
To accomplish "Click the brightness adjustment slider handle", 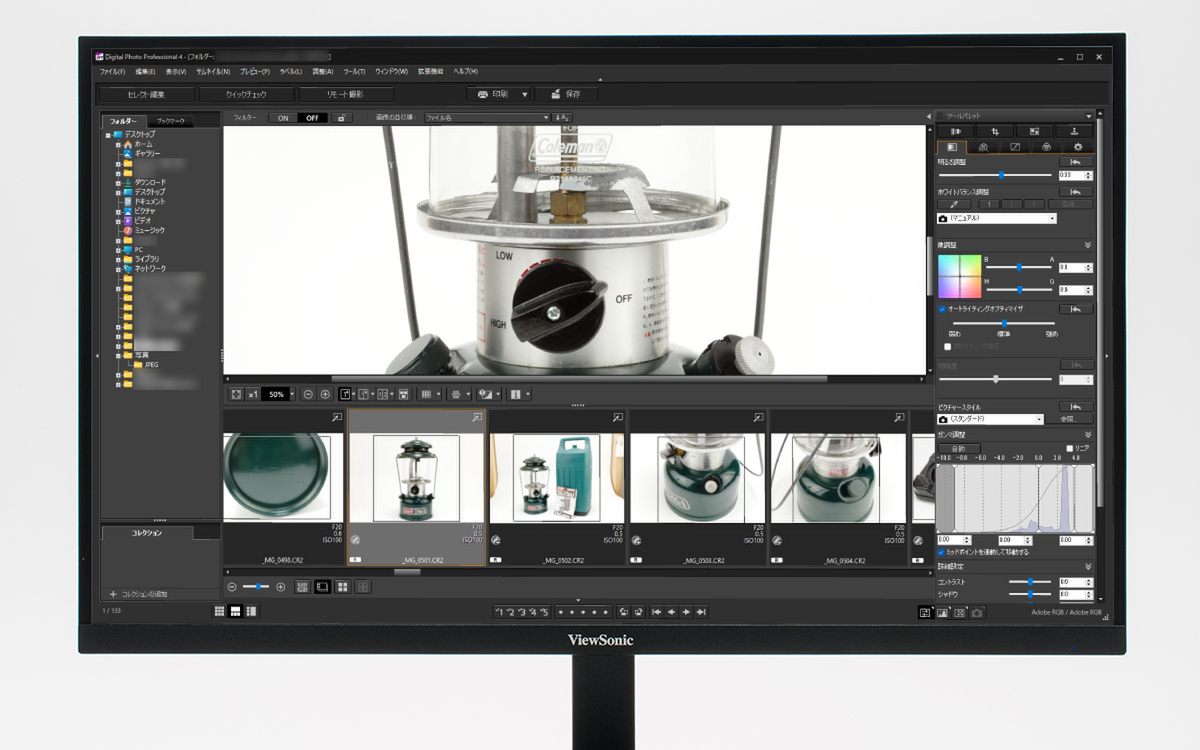I will click(x=1001, y=175).
